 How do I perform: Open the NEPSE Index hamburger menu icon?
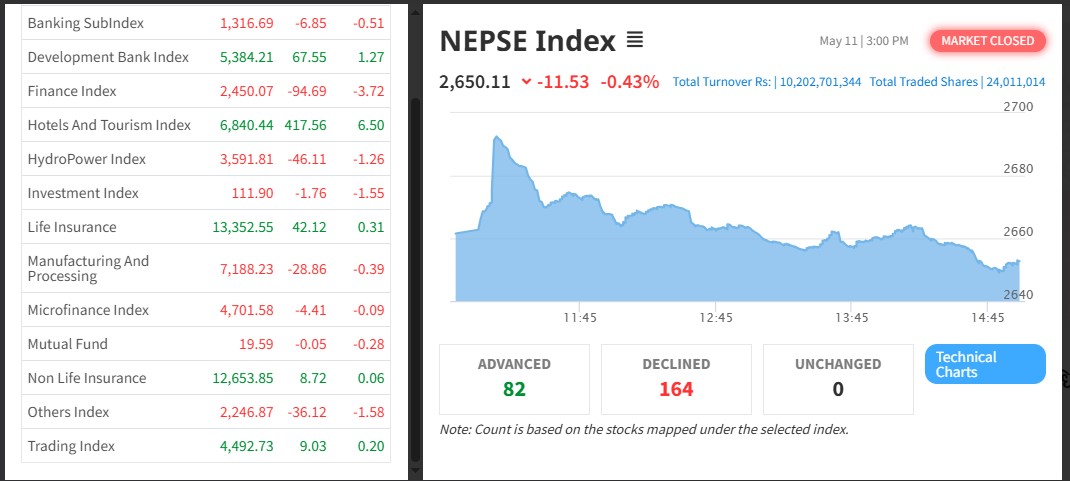[635, 40]
